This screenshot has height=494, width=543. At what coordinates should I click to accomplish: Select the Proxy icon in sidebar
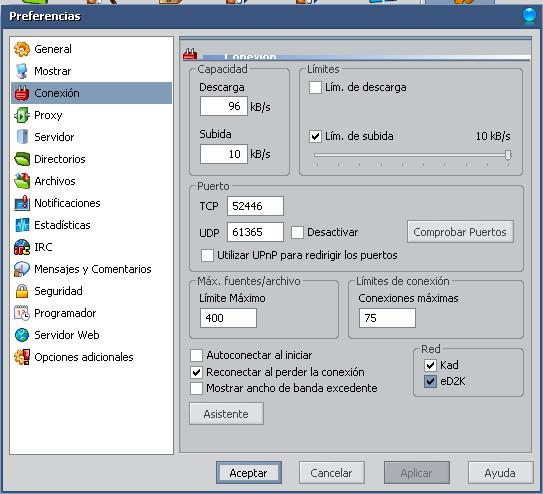click(x=22, y=115)
